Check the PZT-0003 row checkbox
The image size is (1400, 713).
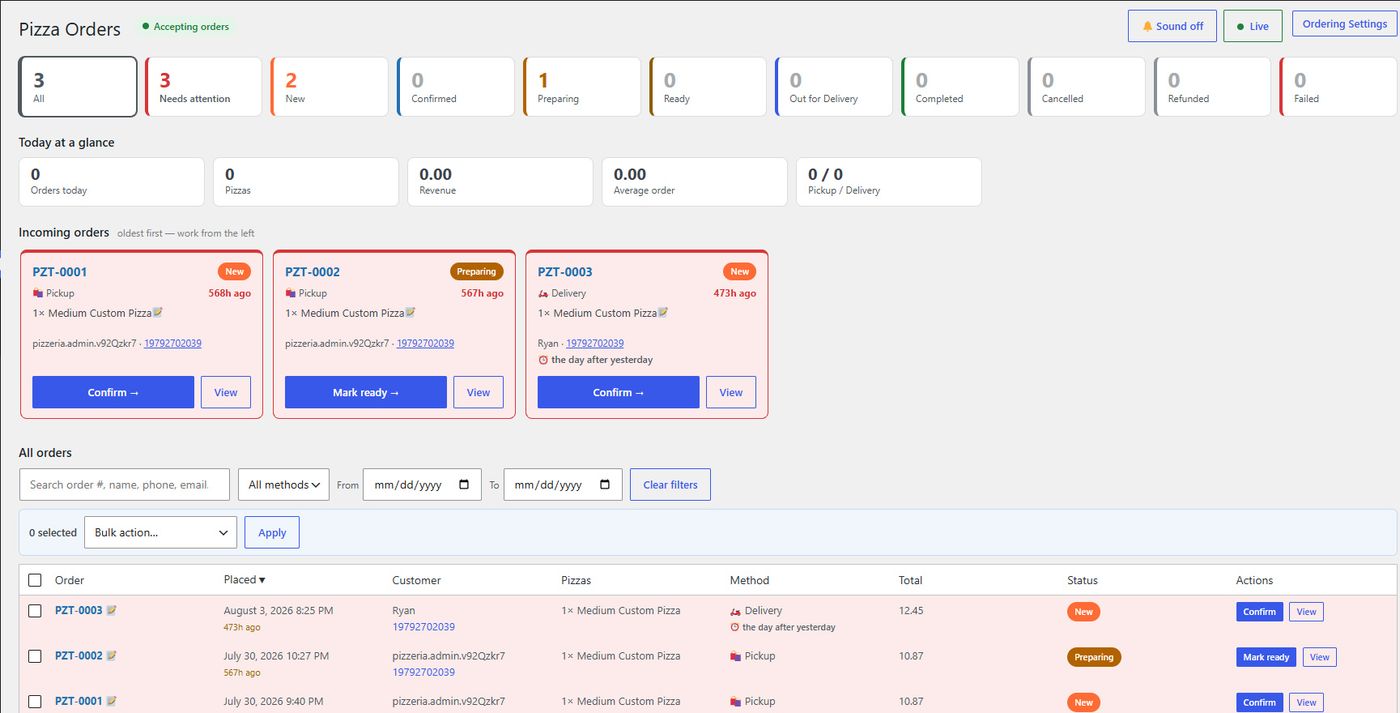click(x=35, y=611)
